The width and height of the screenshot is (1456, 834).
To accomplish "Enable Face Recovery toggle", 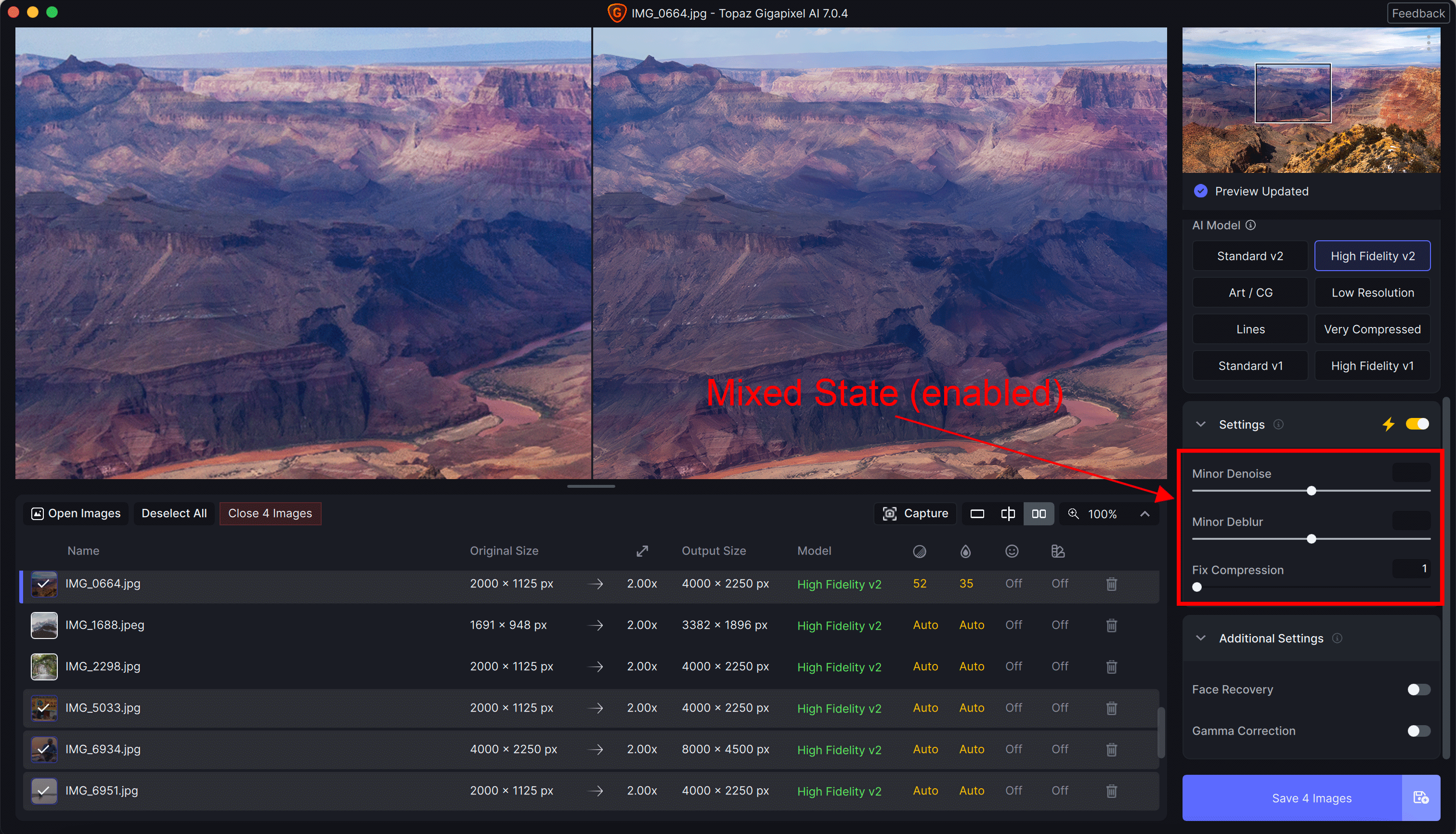I will point(1418,689).
